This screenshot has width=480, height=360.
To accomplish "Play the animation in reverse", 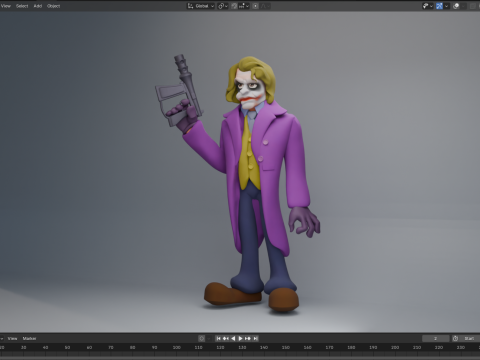I will [233, 338].
